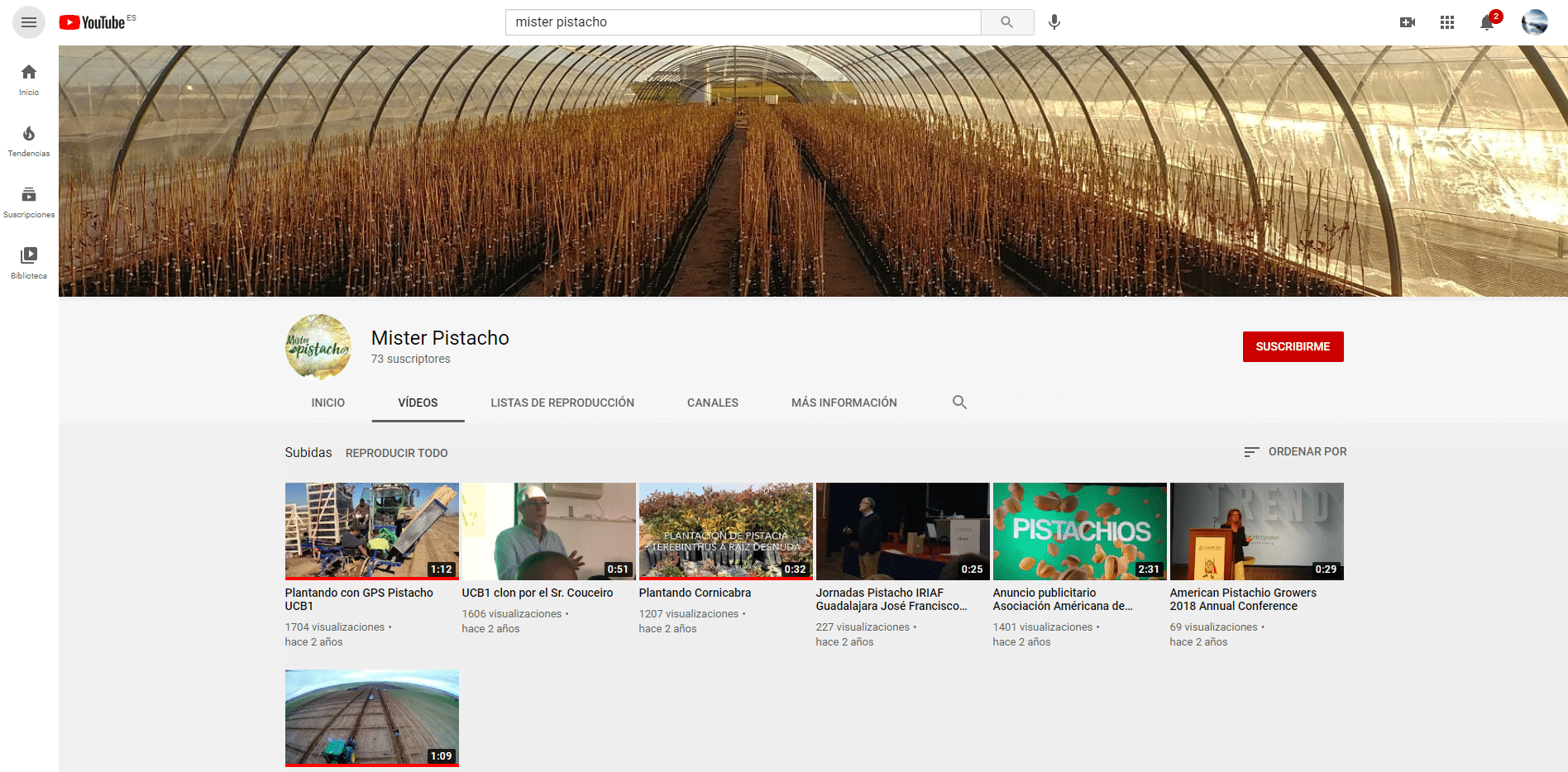Screen dimensions: 1568x772
Task: Click the search magnifier button
Action: (1006, 22)
